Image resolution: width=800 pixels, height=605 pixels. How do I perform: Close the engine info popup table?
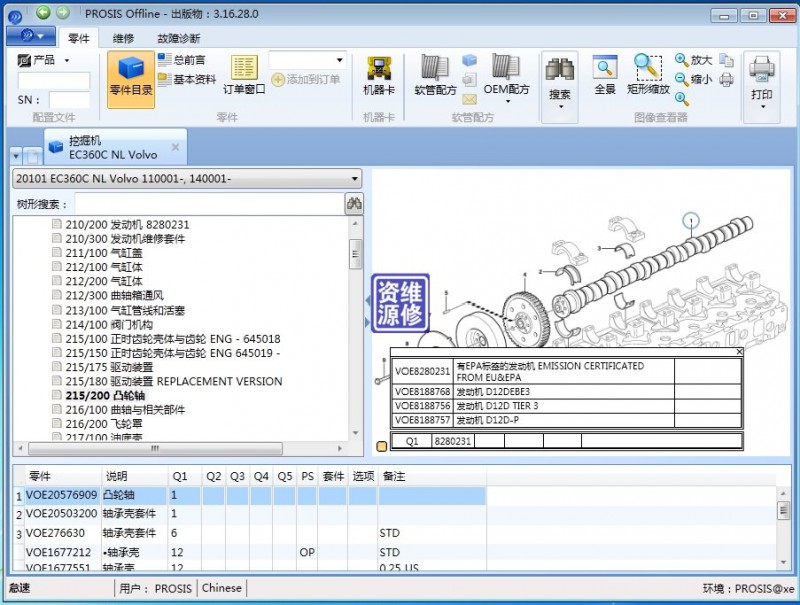739,351
